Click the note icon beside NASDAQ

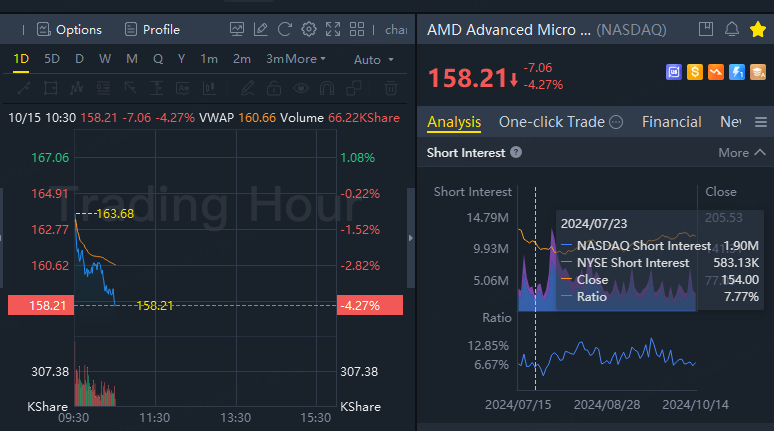pos(707,29)
